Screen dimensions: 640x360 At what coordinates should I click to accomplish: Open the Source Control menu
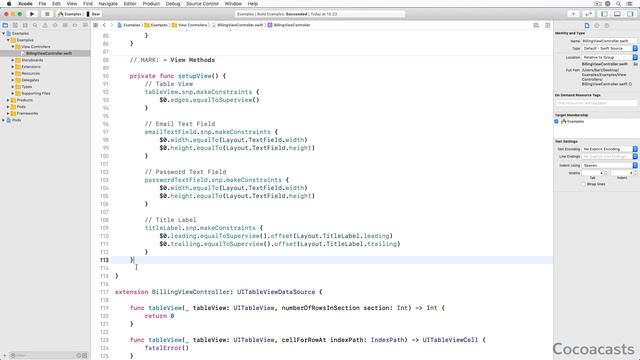[202, 4]
